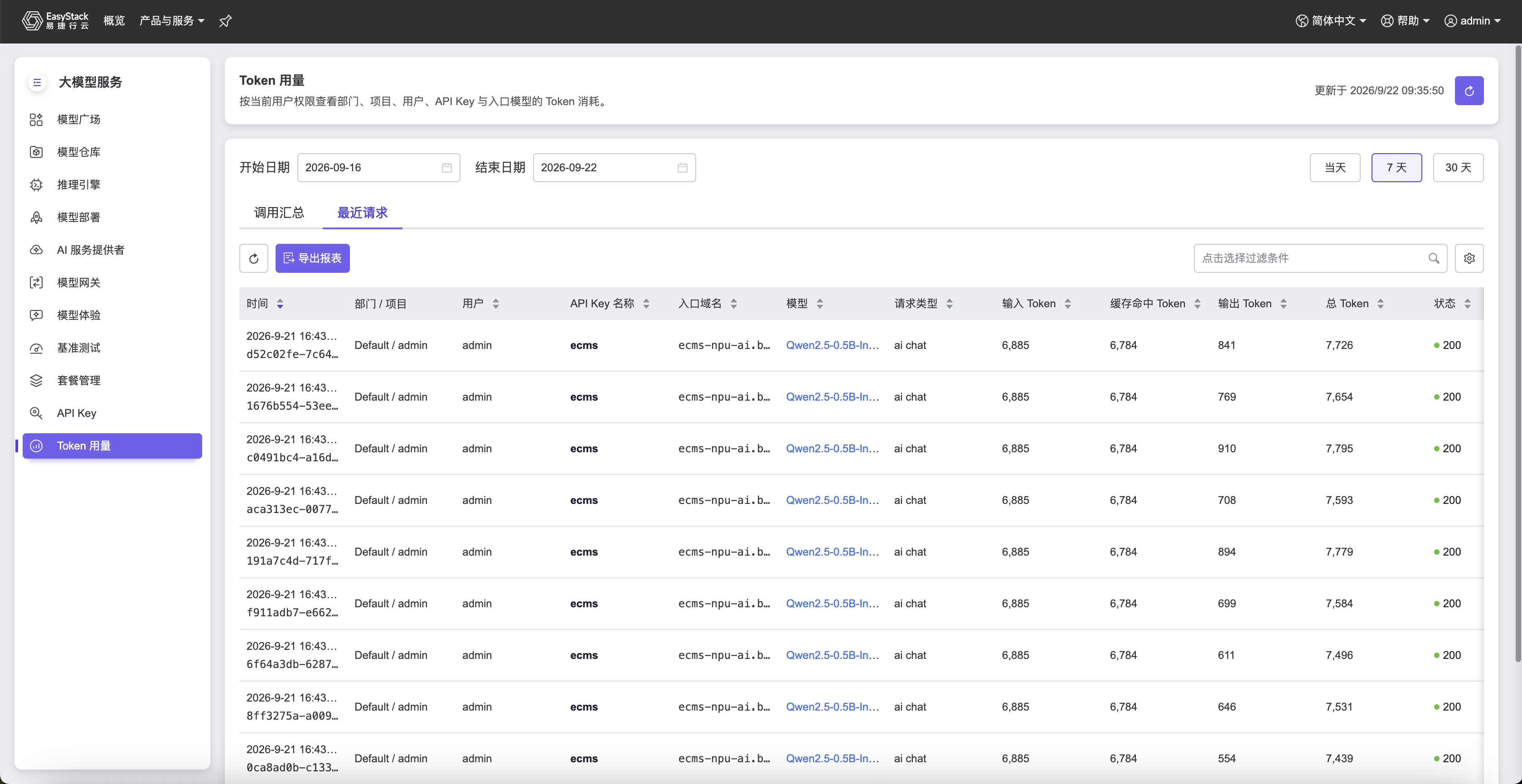This screenshot has width=1522, height=784.
Task: Open Qwen2.5-0.5B link in aca313ec row
Action: coord(832,500)
